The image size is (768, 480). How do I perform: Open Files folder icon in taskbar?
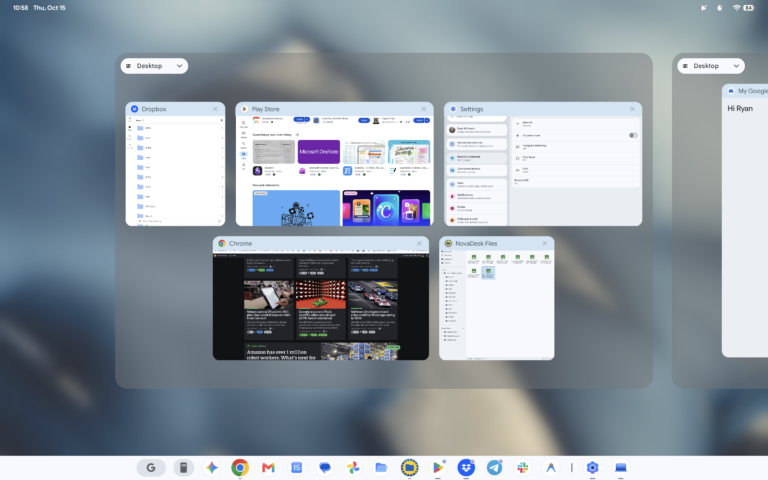tap(381, 468)
